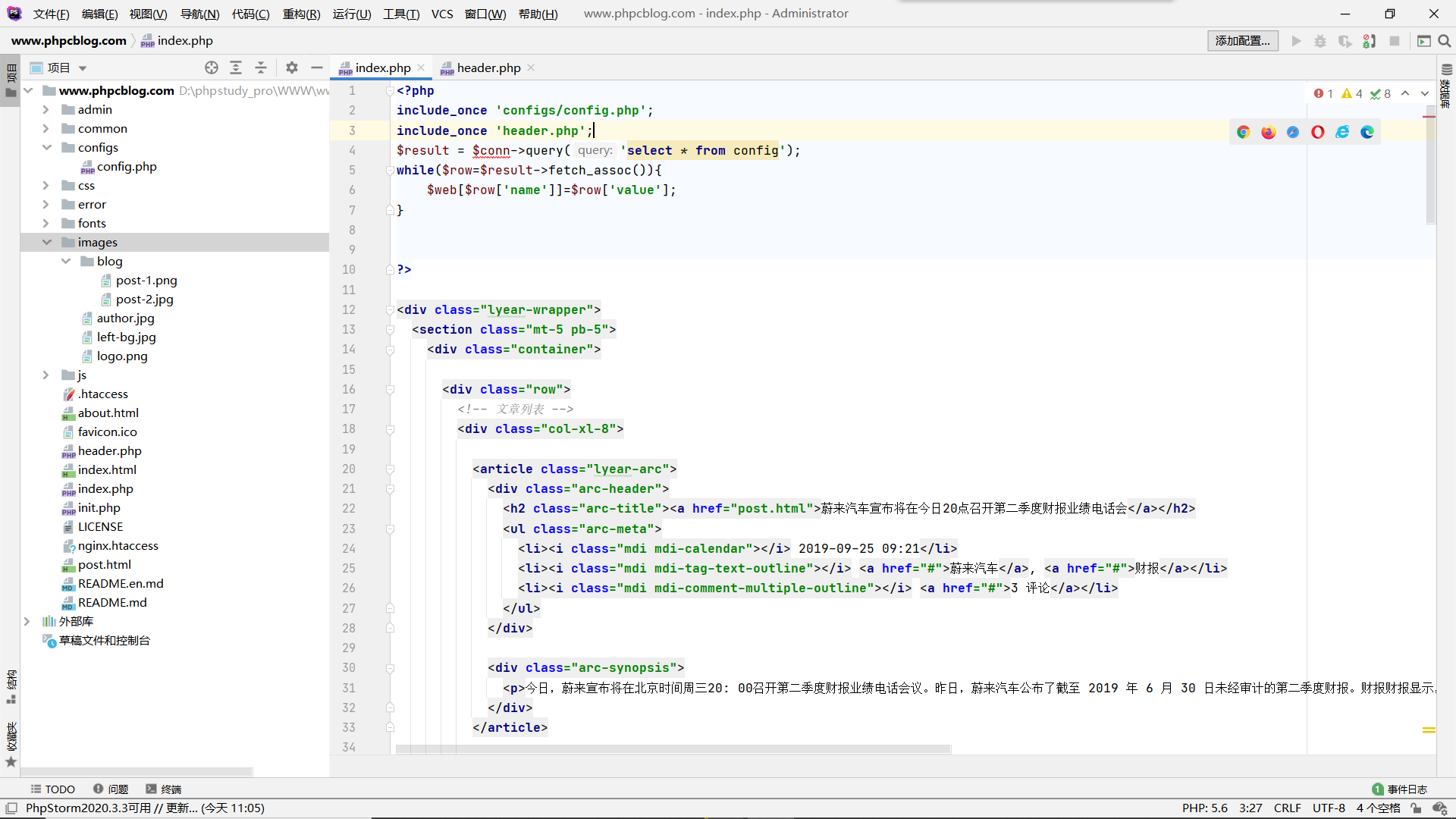Go to next highlighted error arrow
The height and width of the screenshot is (819, 1456).
1425,93
